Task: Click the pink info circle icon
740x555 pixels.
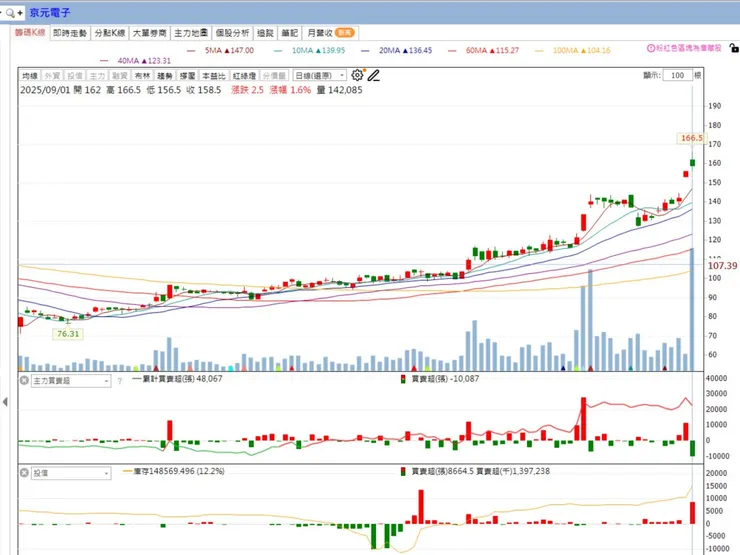Action: point(651,48)
